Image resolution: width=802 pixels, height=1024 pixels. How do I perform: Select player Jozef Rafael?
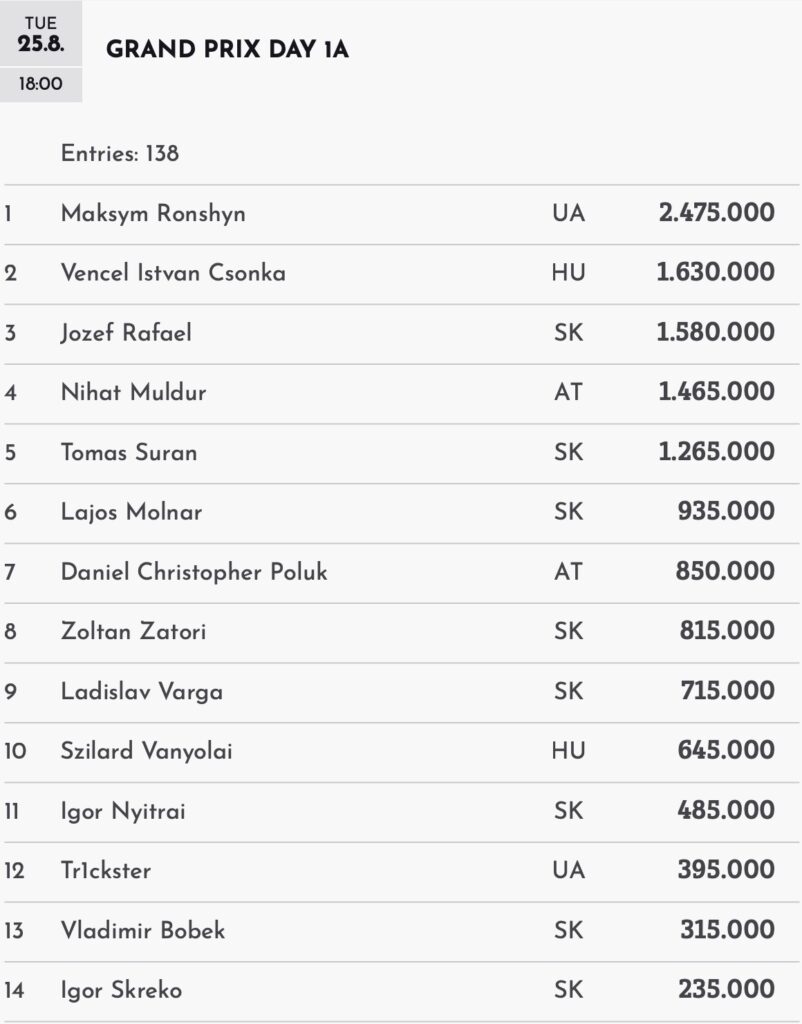126,333
